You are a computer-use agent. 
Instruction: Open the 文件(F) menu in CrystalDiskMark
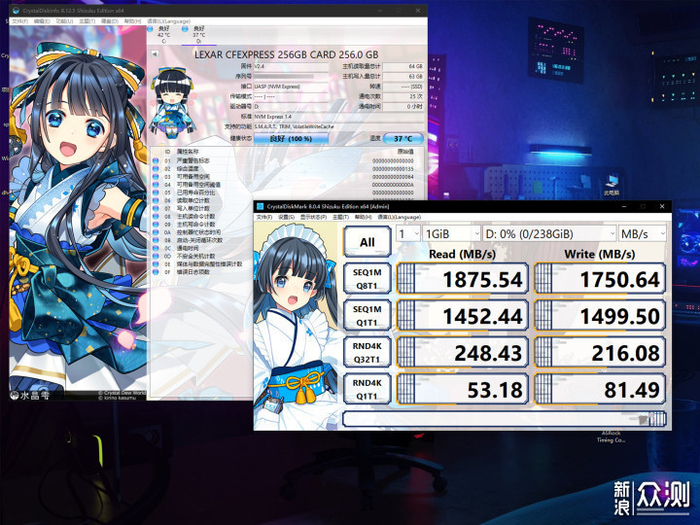[x=264, y=217]
